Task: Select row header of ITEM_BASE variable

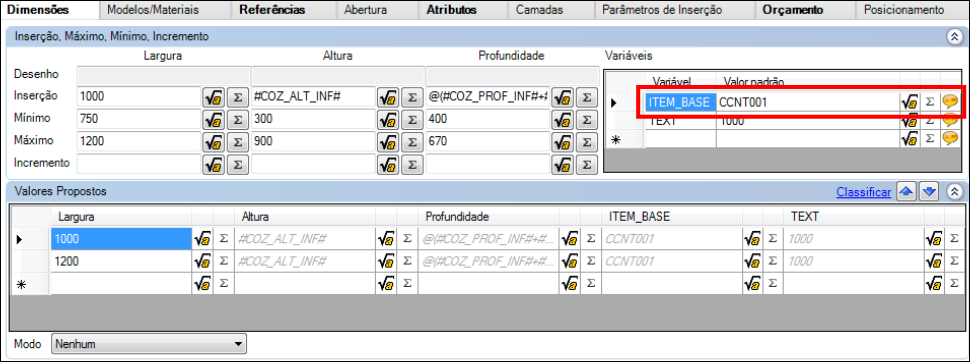Action: [624, 103]
